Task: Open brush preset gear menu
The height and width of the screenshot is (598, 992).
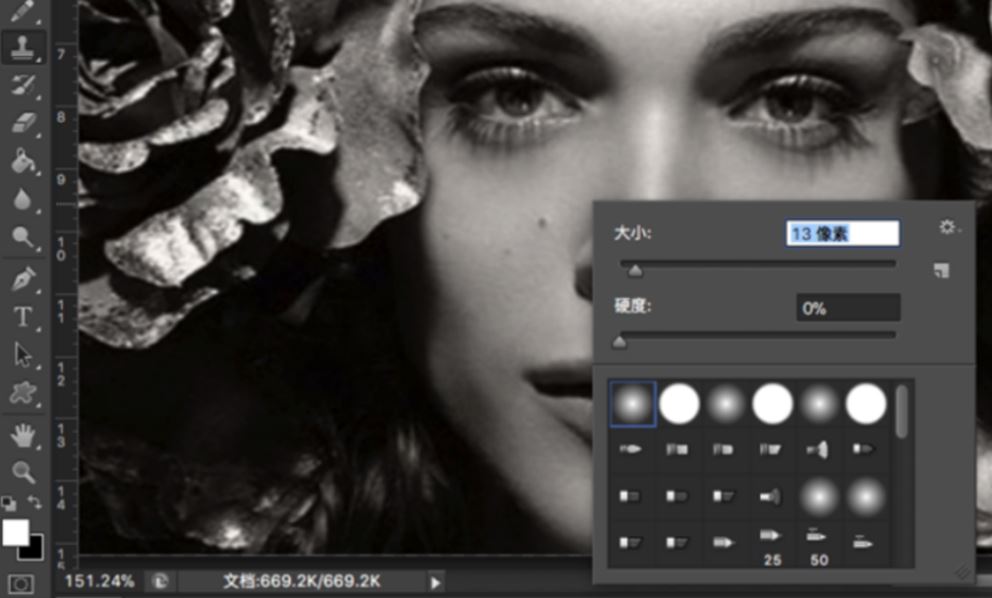Action: pyautogui.click(x=948, y=228)
